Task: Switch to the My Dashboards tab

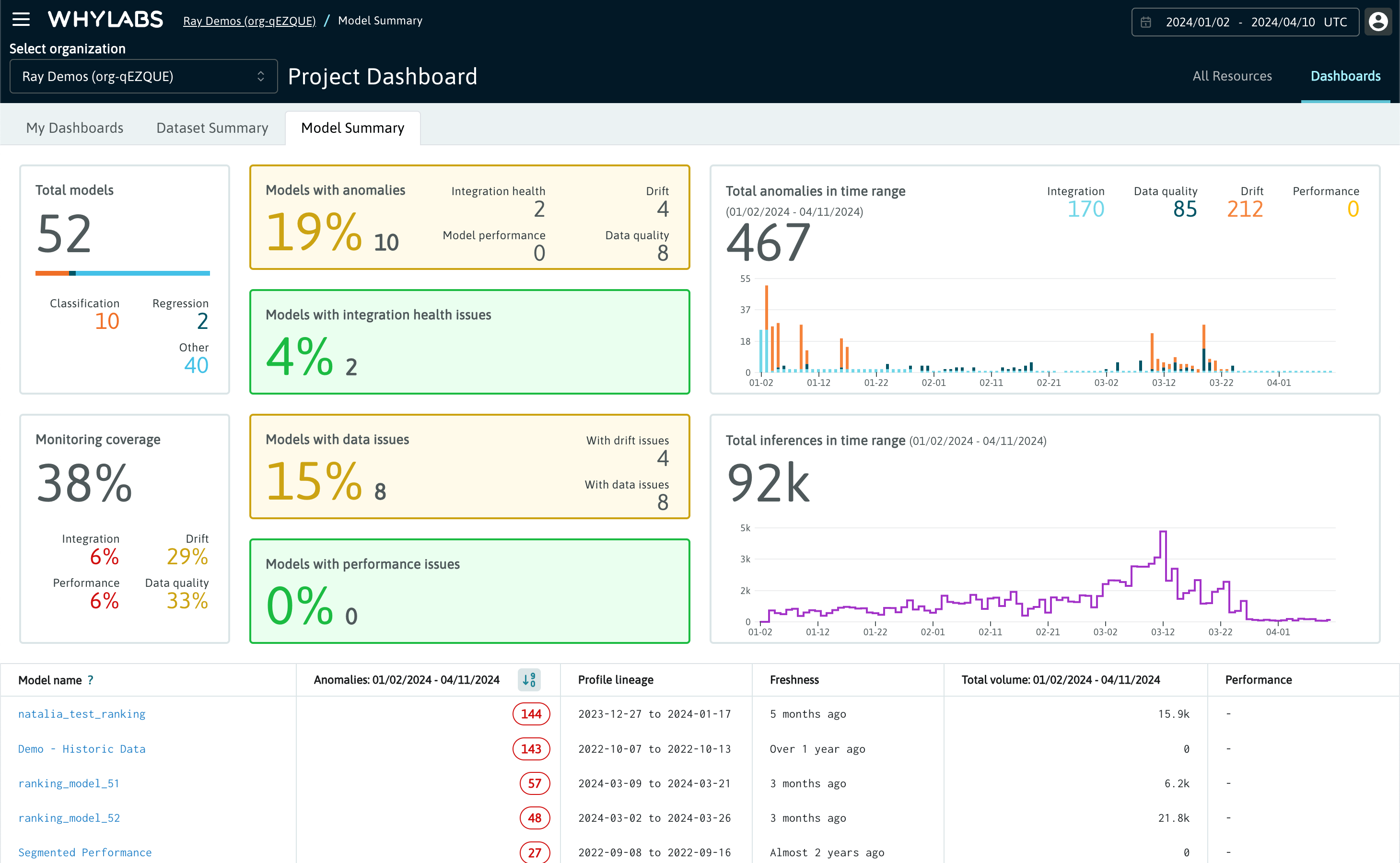Action: (x=75, y=128)
